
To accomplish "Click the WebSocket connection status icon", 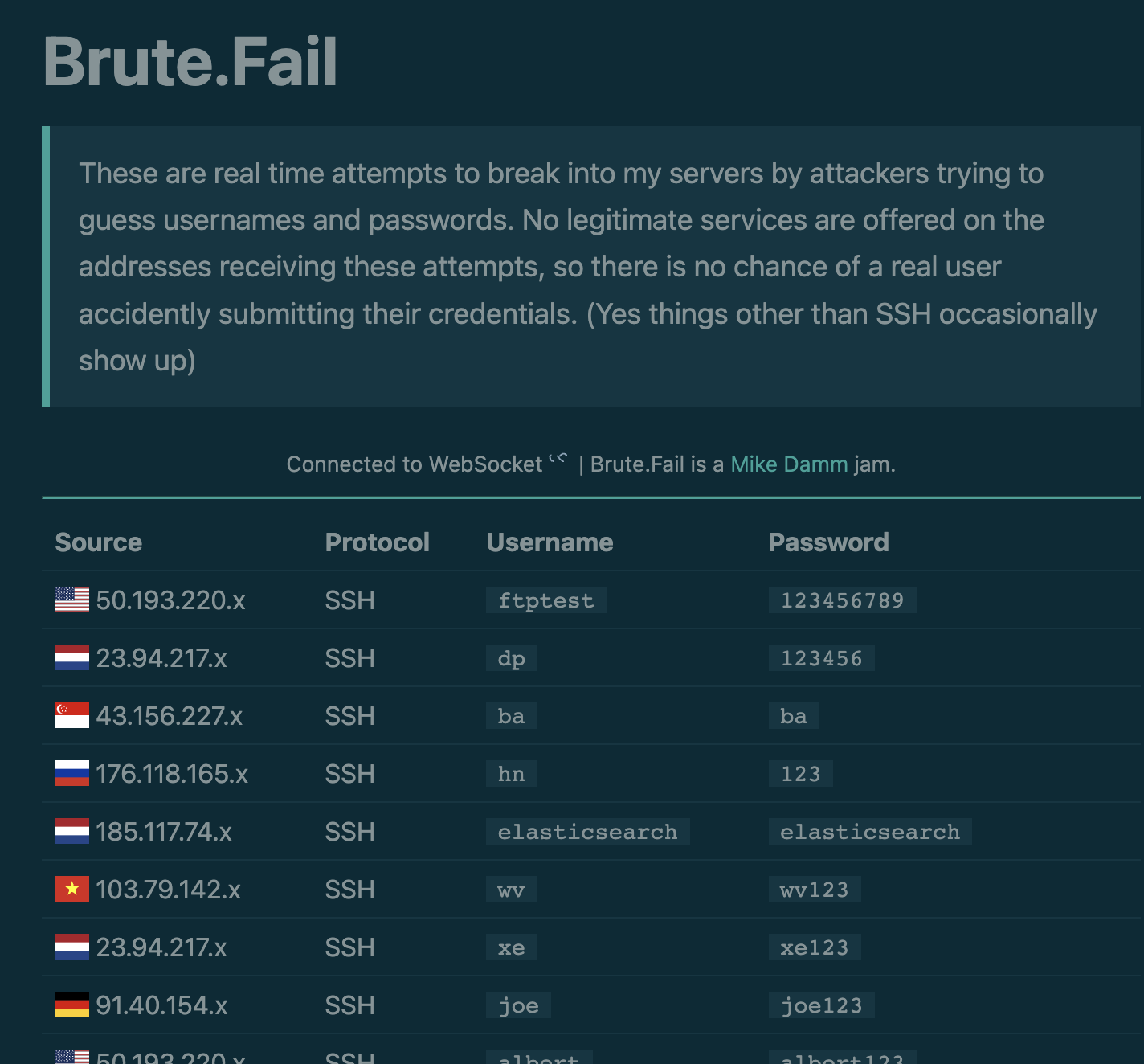I will point(558,460).
